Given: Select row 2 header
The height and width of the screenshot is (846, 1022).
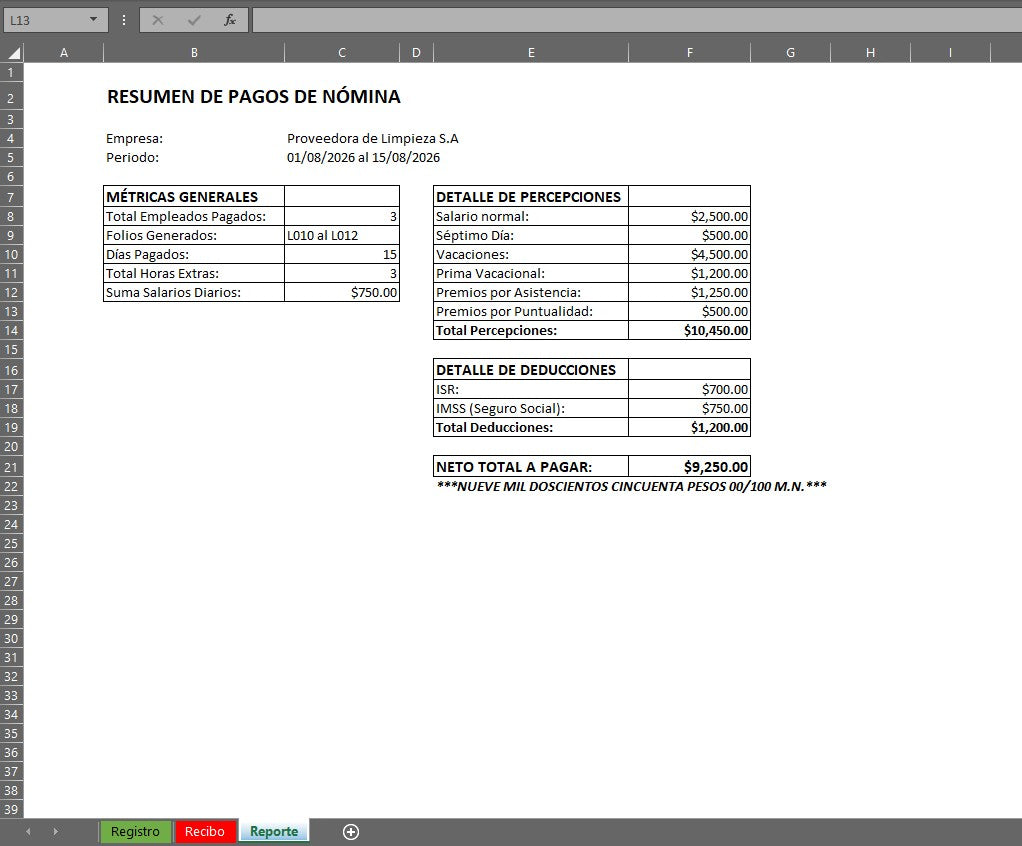Looking at the screenshot, I should coord(11,98).
